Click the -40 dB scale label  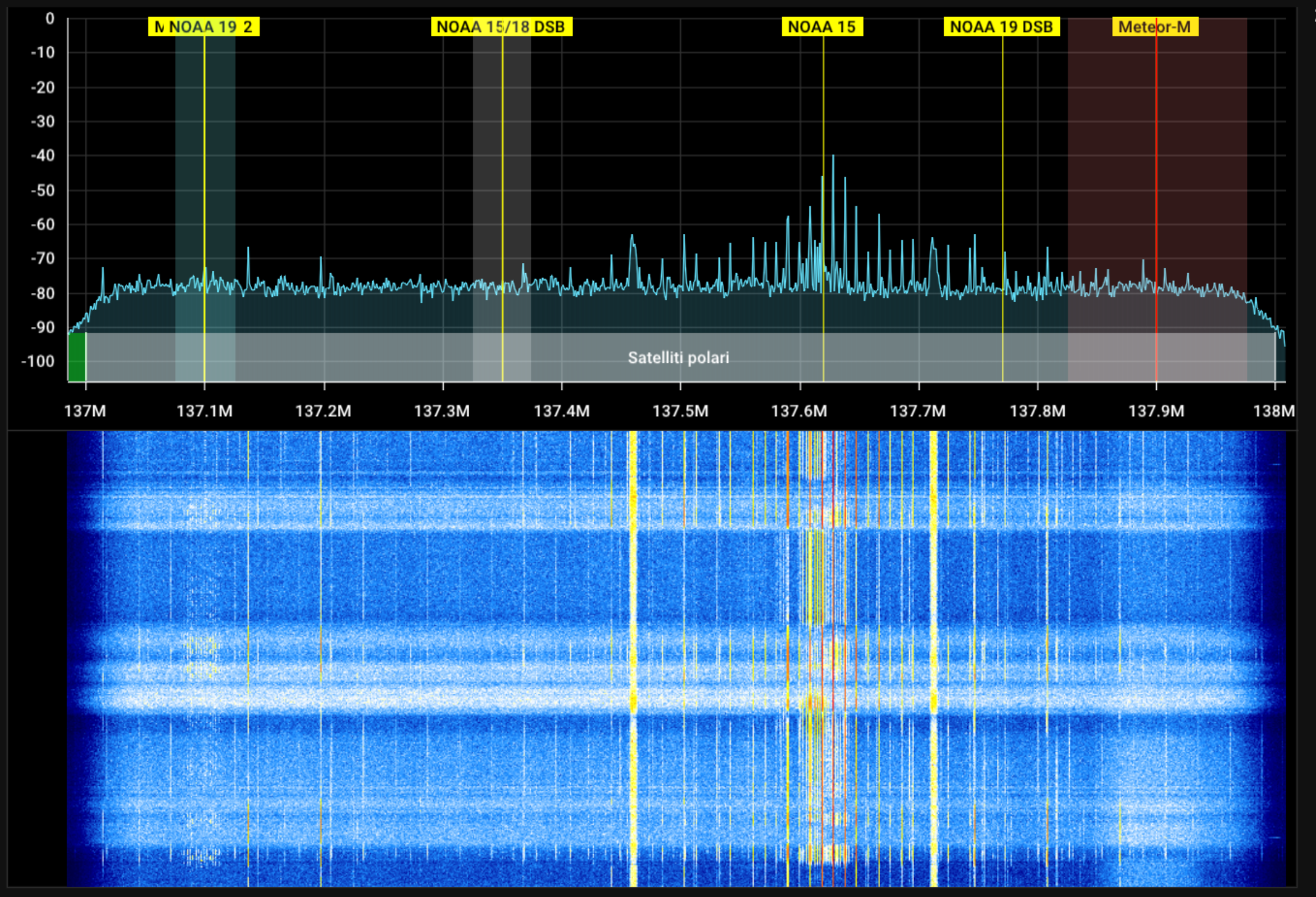[x=43, y=156]
